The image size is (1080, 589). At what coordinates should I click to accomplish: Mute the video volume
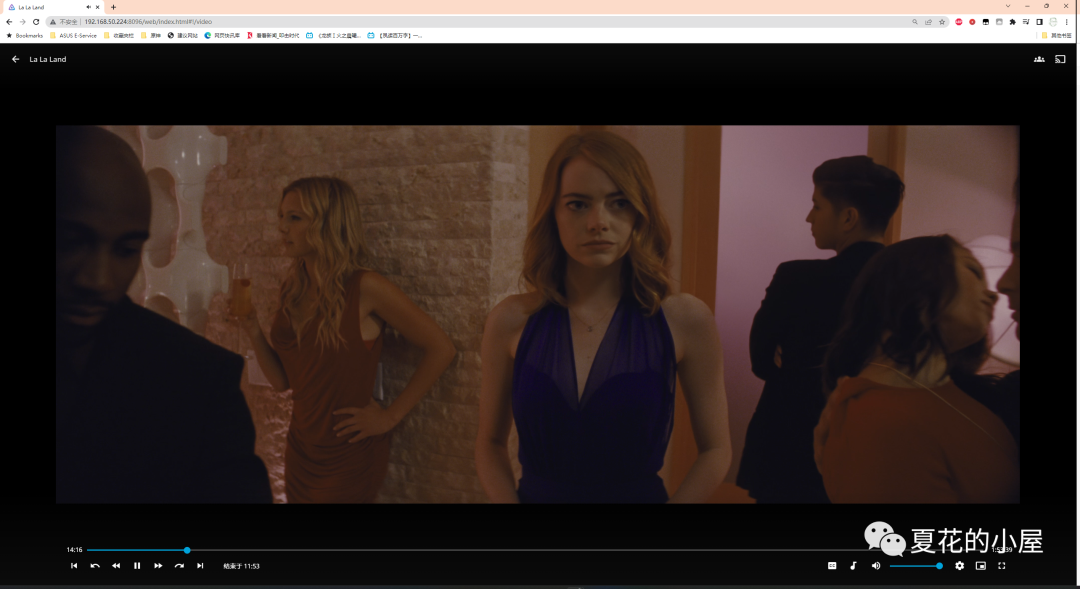click(876, 566)
